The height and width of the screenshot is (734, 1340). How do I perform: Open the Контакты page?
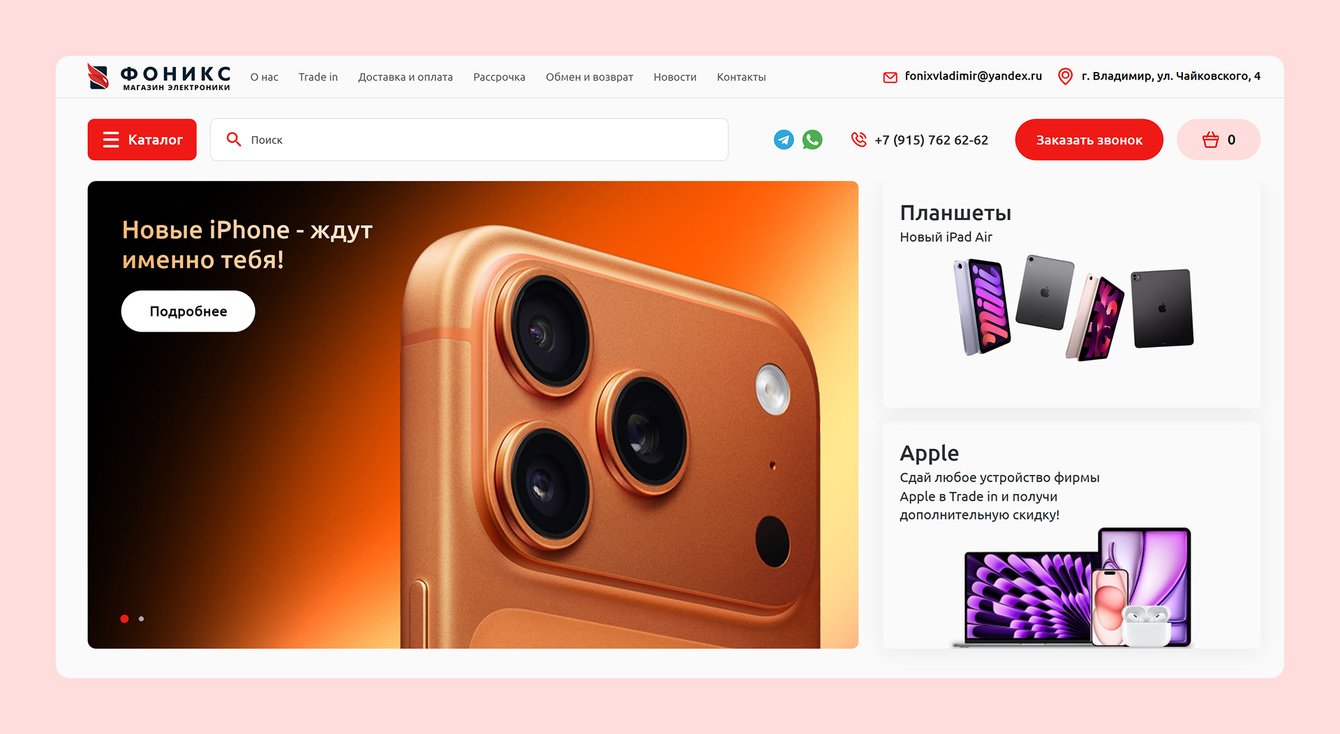[x=741, y=77]
